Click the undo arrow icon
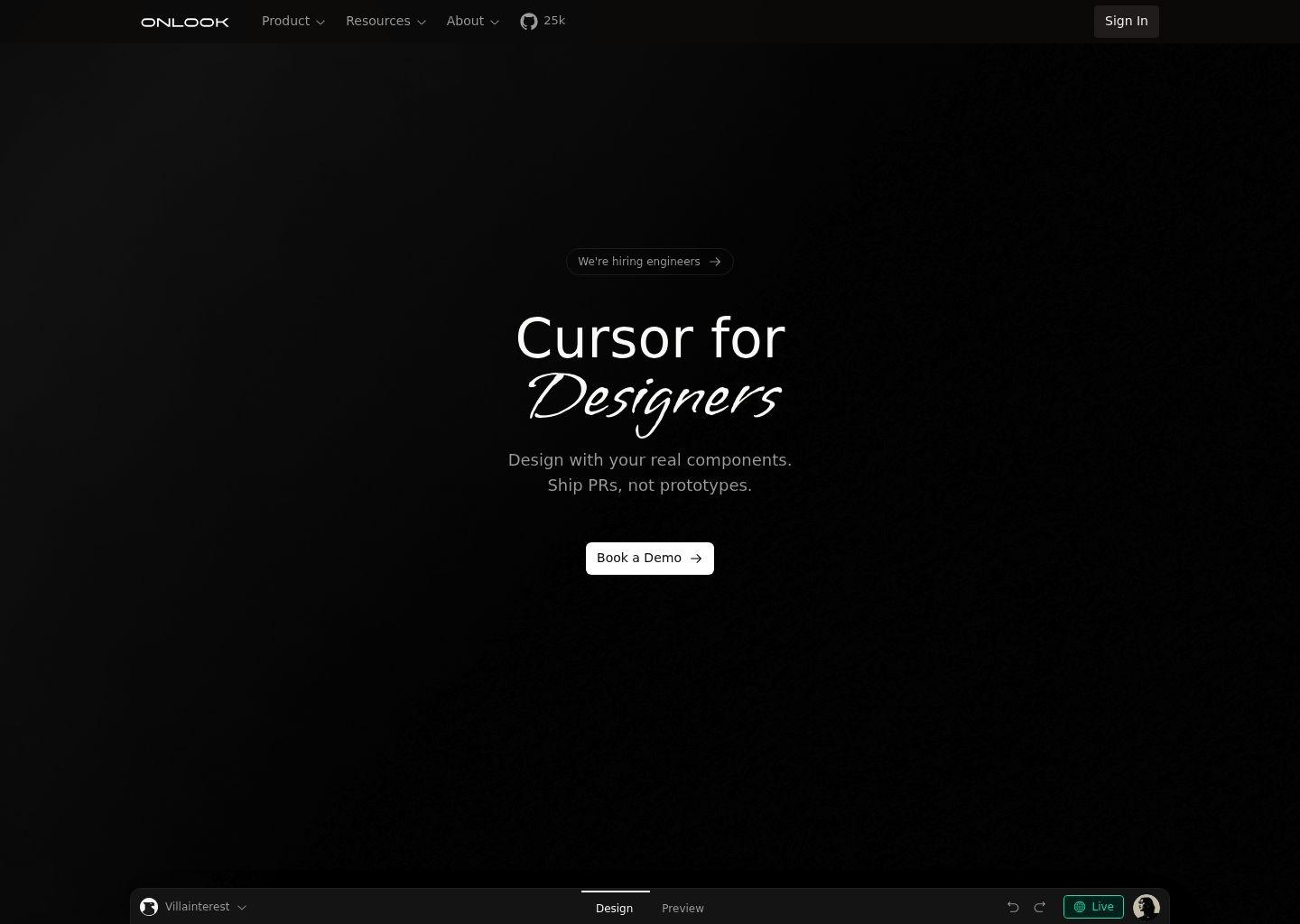Screen dimensions: 1300x924 coord(1013,907)
